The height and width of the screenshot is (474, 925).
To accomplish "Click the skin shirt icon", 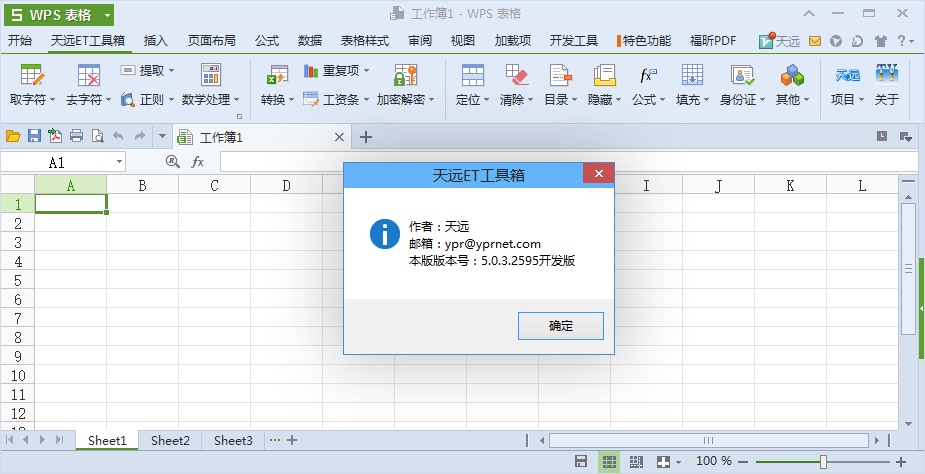I will (881, 41).
